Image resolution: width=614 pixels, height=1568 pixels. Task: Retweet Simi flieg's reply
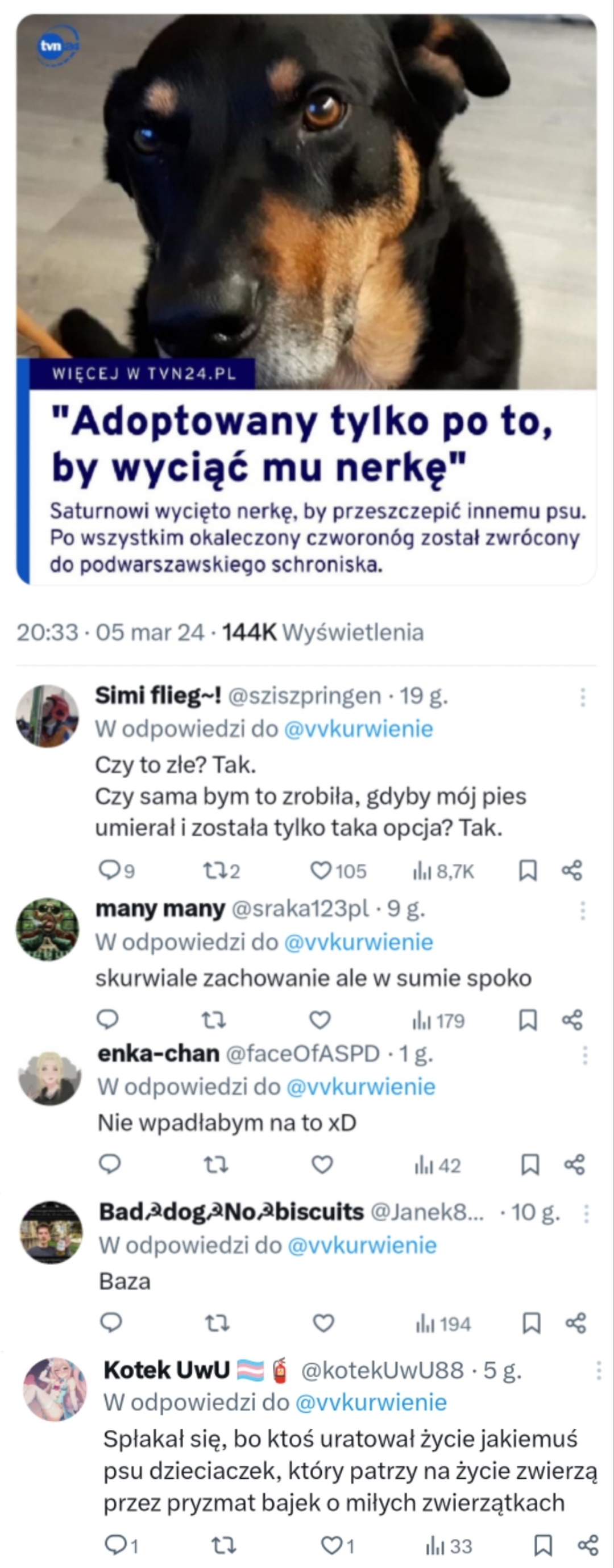[x=214, y=871]
